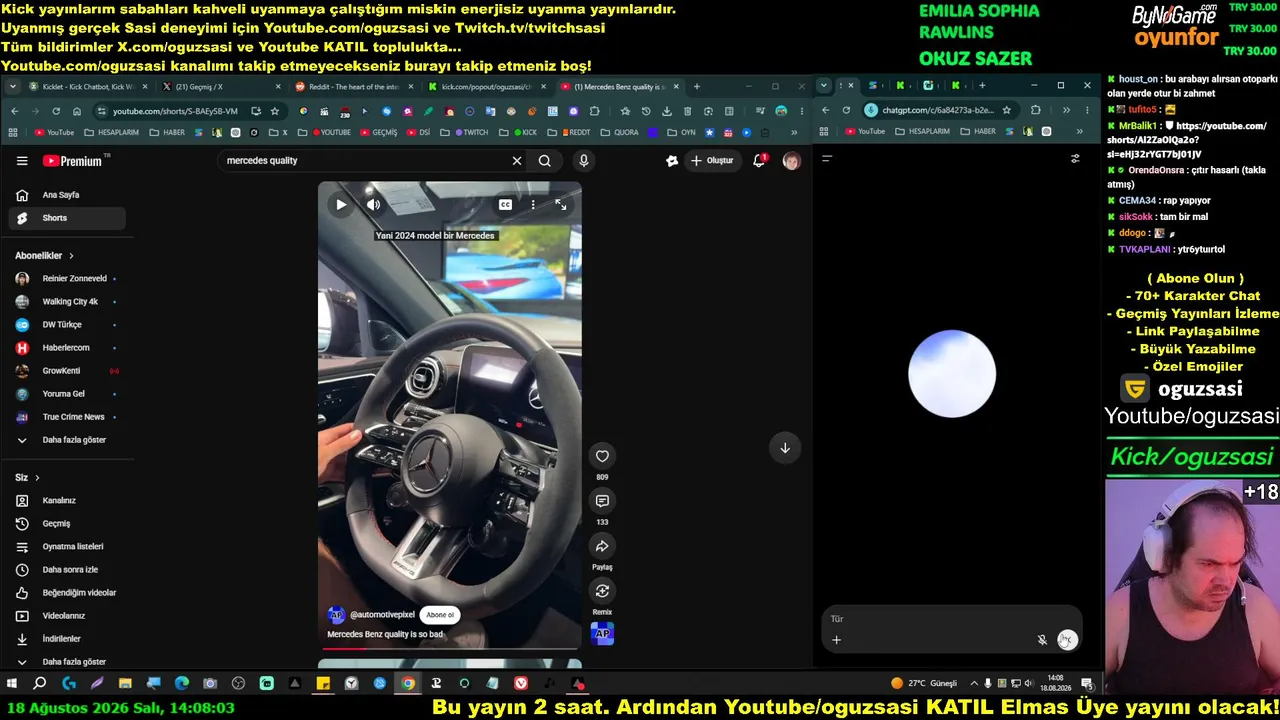Screen dimensions: 1280x720
Task: Open the Windows Start menu
Action: pos(12,684)
